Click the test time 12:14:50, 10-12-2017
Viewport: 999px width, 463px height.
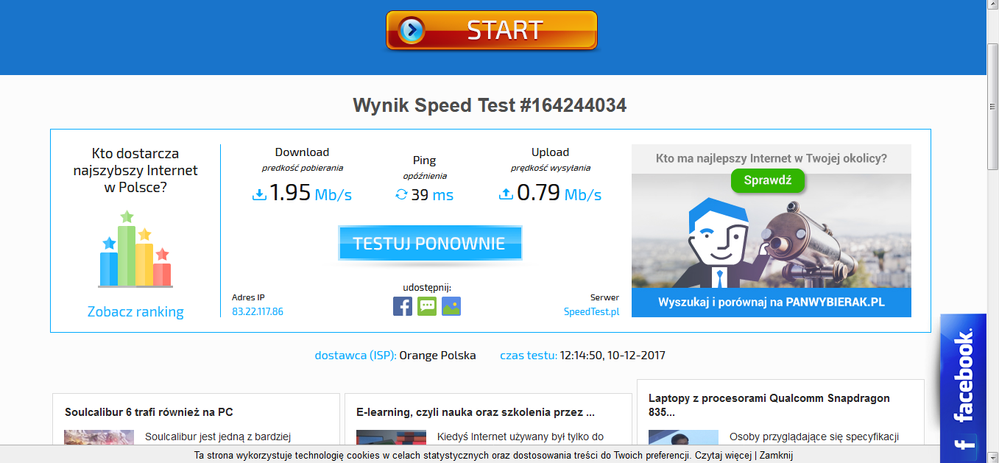point(613,355)
